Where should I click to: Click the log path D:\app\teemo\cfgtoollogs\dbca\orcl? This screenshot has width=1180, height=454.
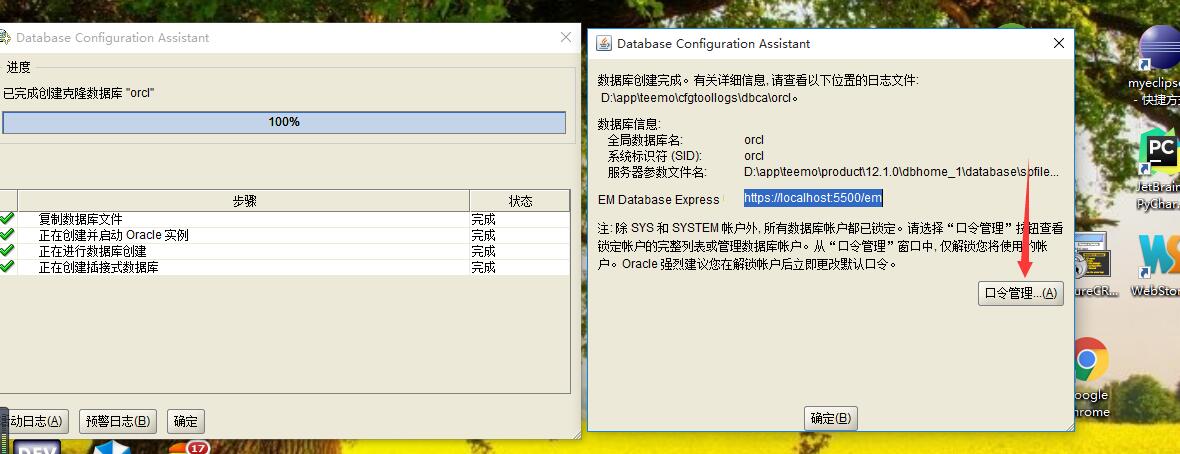click(x=699, y=98)
